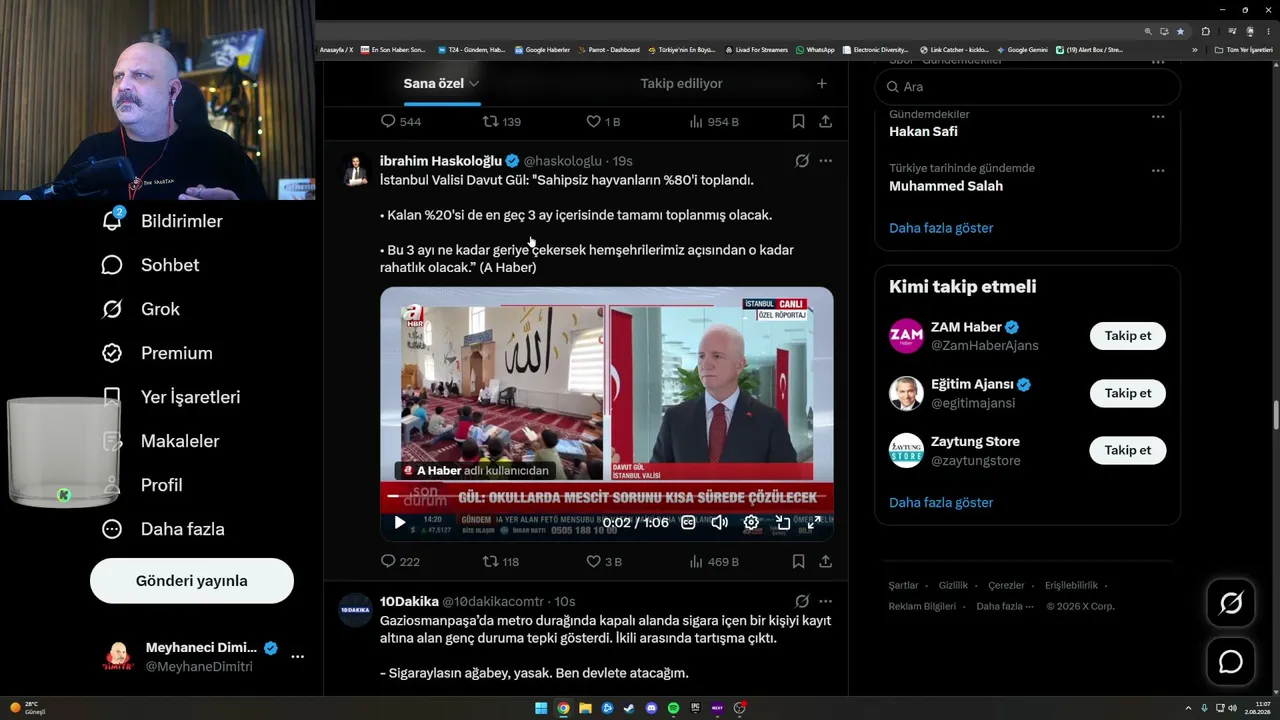
Task: Open the Daha fazla sidebar menu
Action: 163,529
